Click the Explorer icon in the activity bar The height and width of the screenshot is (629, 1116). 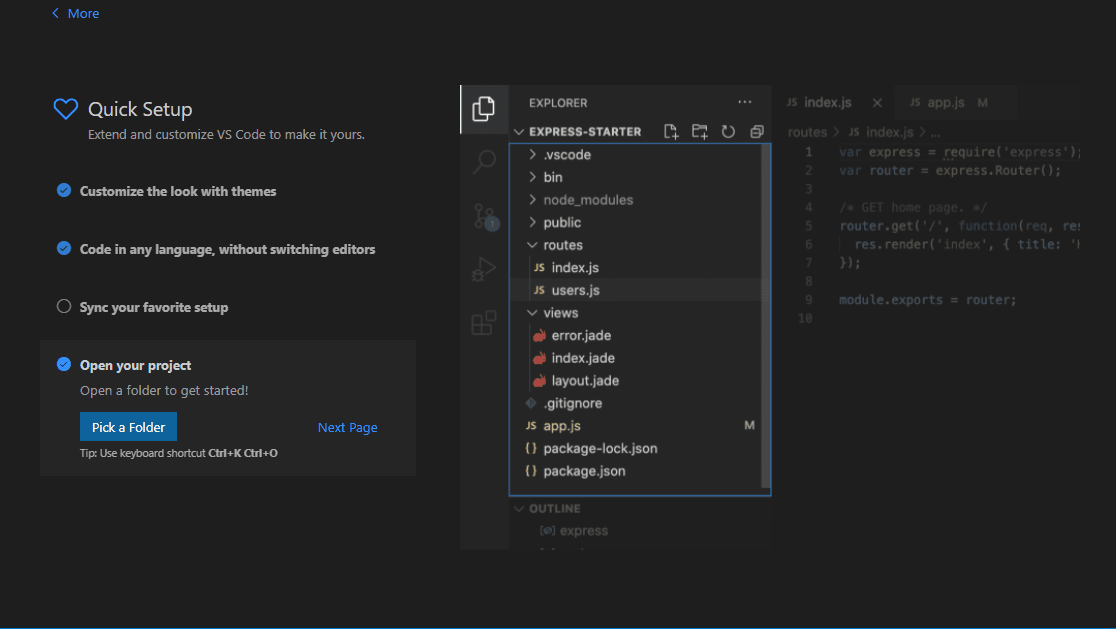484,108
